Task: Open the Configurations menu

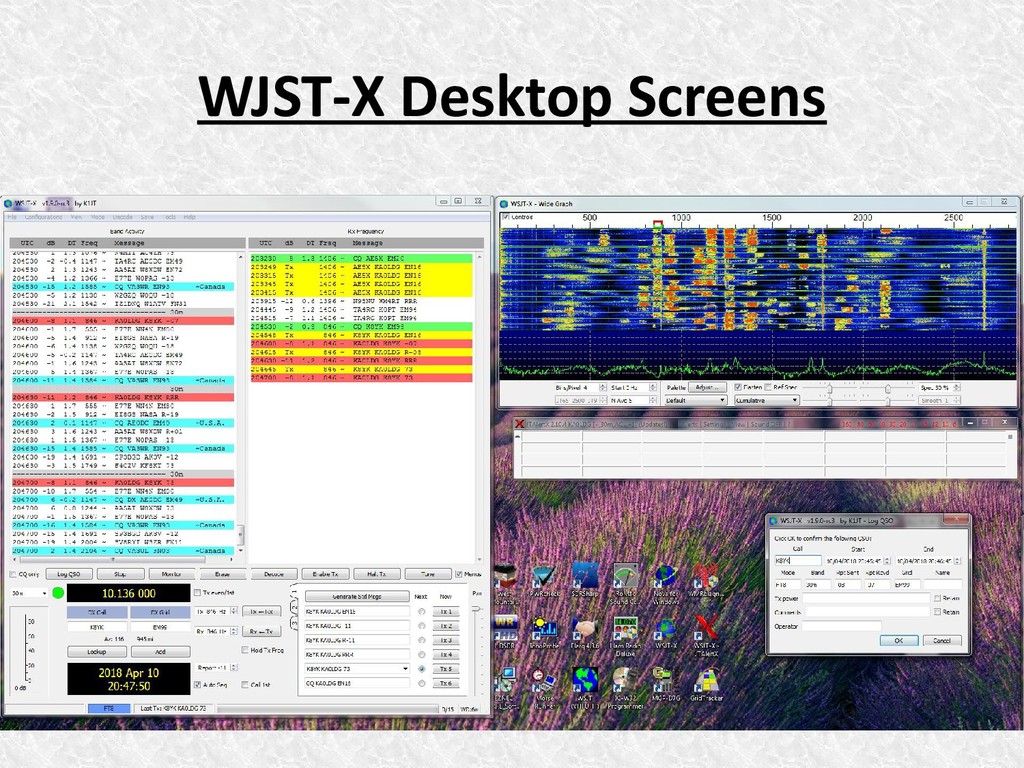Action: (43, 217)
